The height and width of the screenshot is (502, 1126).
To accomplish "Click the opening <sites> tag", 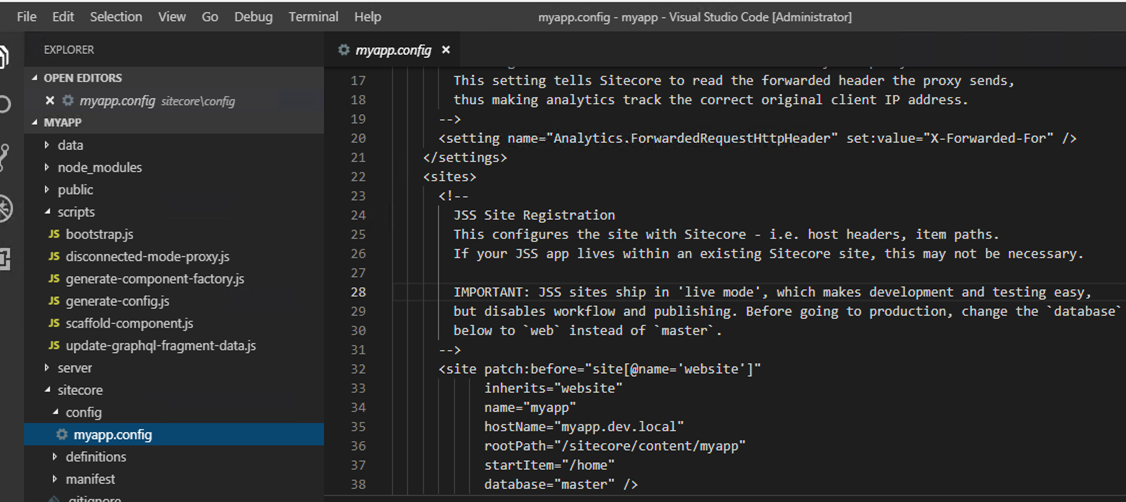I will point(450,177).
